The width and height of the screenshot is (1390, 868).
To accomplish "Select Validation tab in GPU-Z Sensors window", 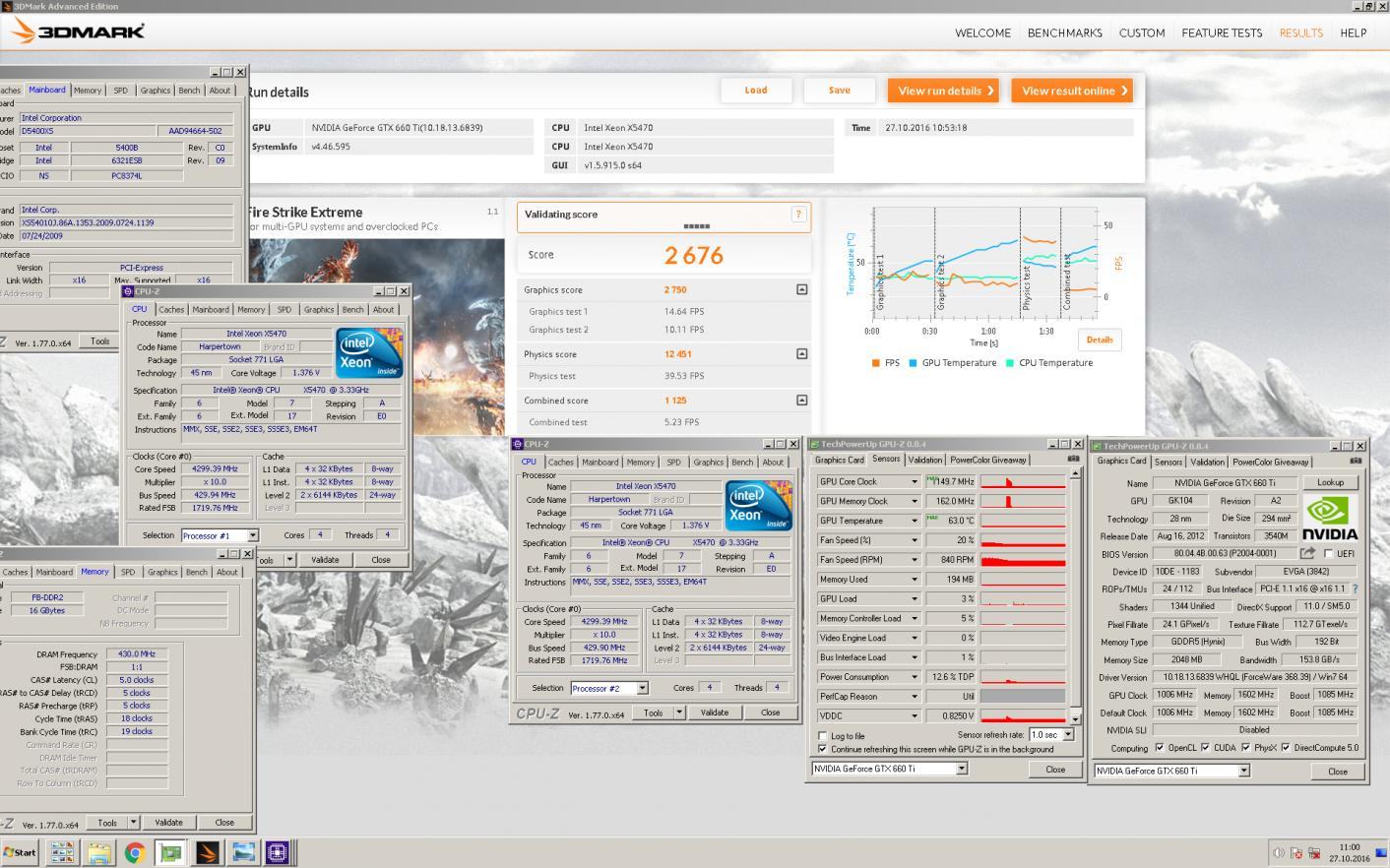I will click(924, 460).
